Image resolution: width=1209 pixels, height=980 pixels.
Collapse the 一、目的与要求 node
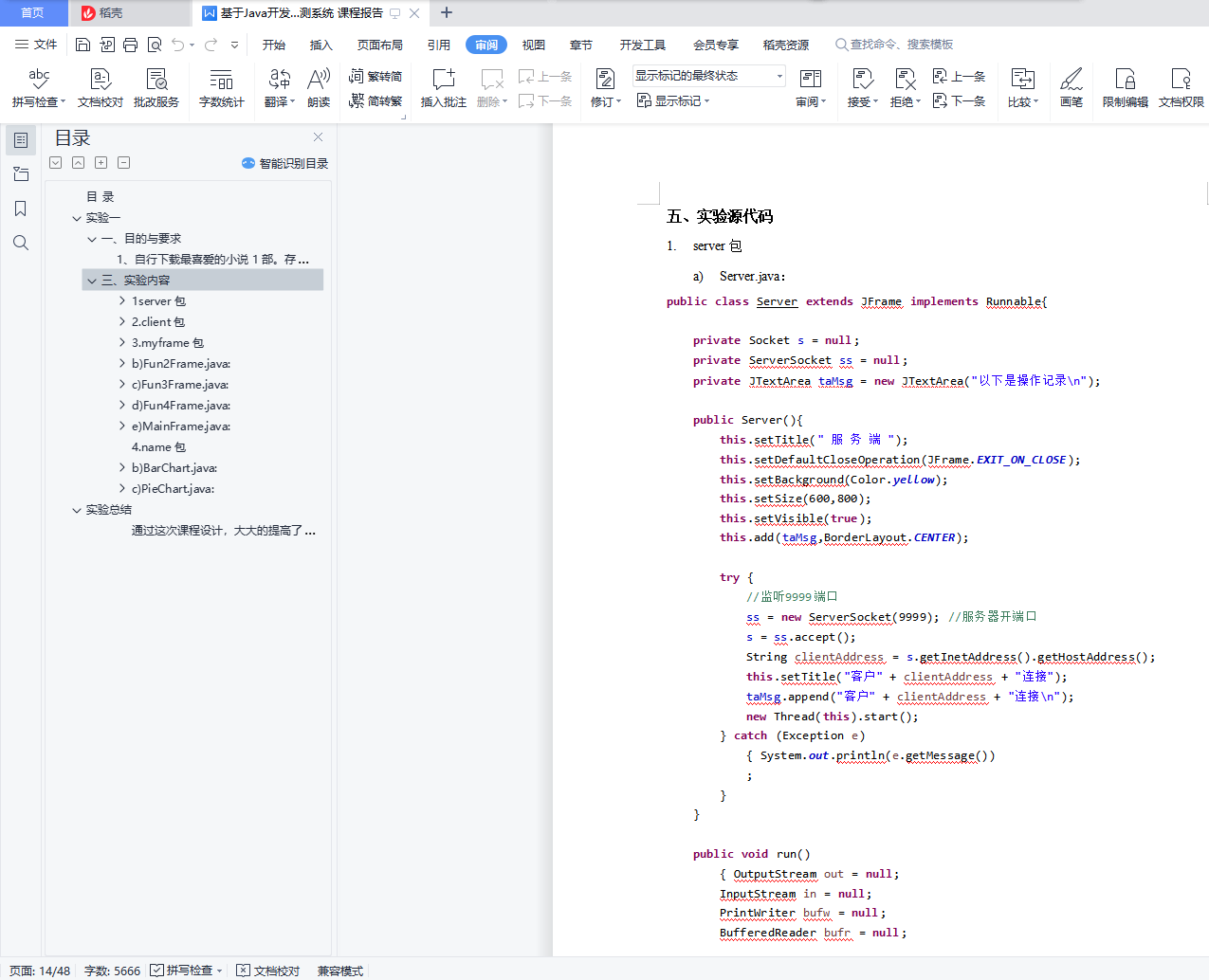pos(92,239)
